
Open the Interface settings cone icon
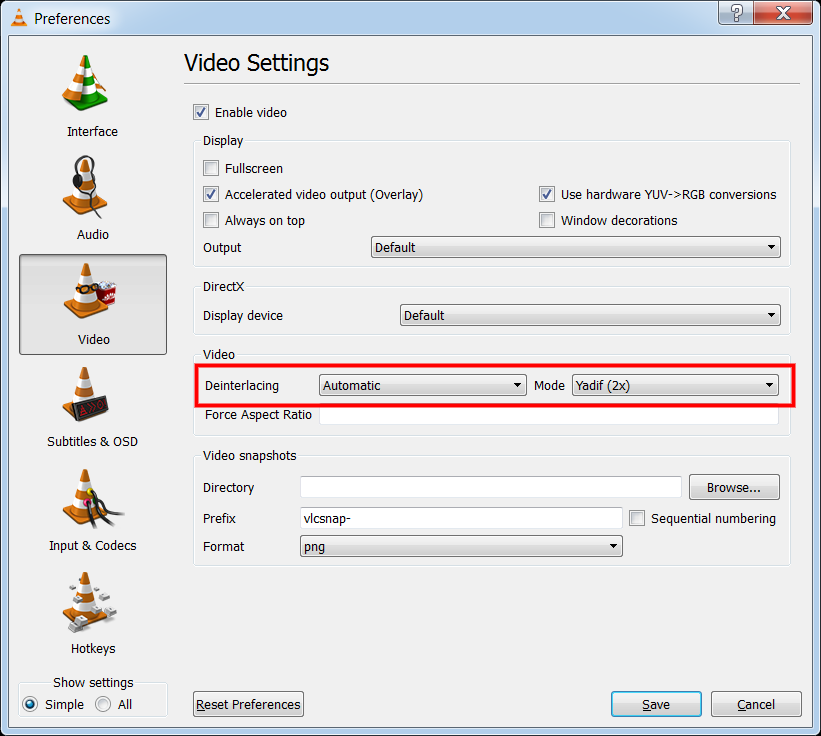coord(85,83)
